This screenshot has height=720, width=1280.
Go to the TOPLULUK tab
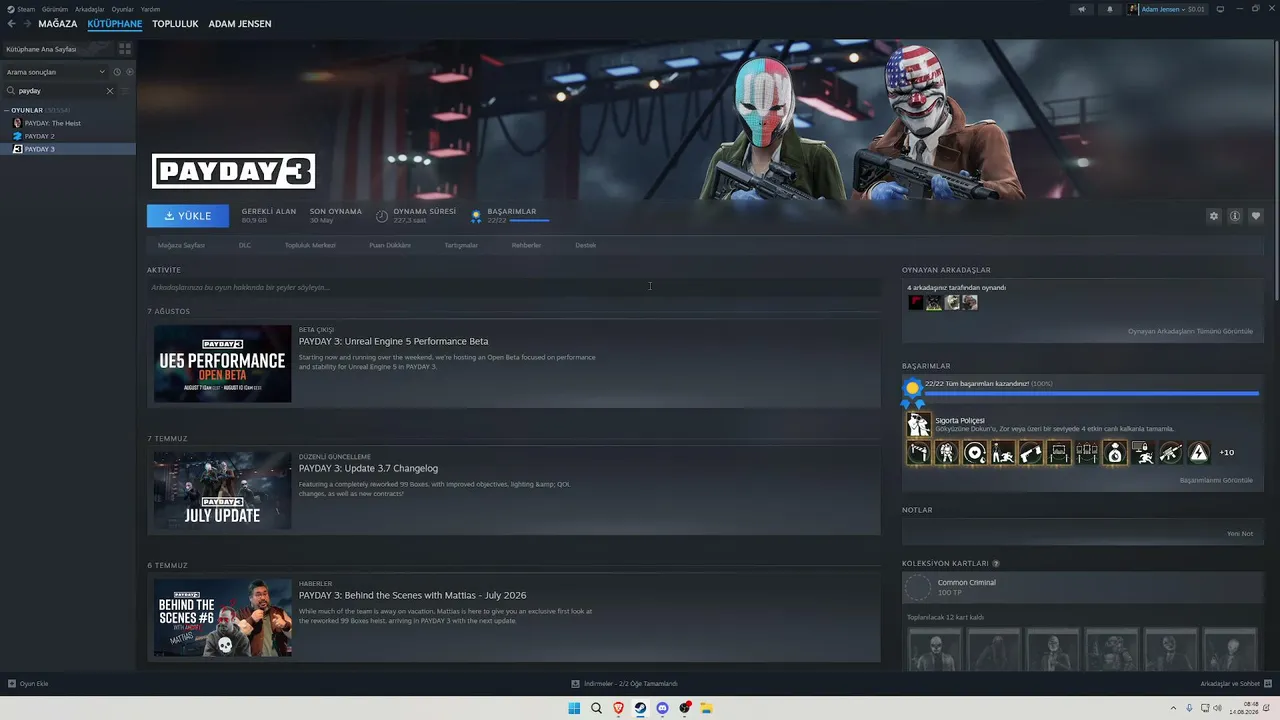[175, 24]
